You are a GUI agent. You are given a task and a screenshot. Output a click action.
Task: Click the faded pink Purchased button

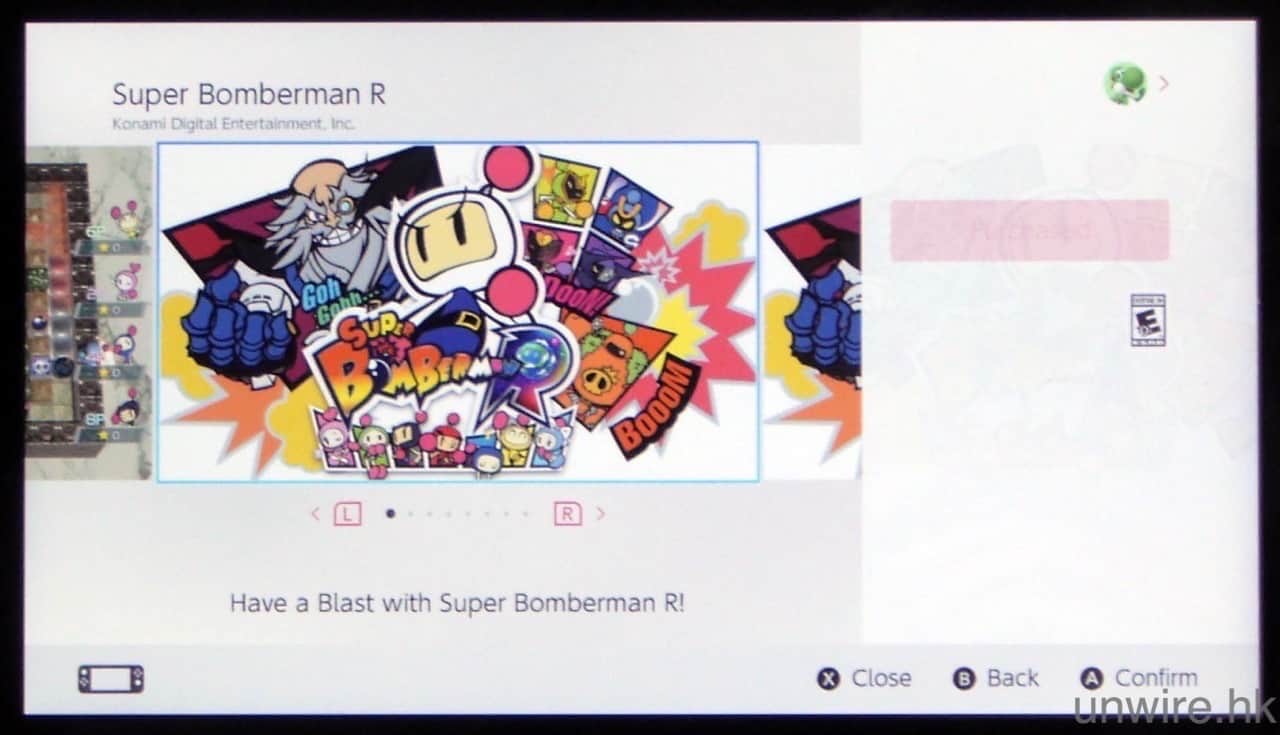1030,230
